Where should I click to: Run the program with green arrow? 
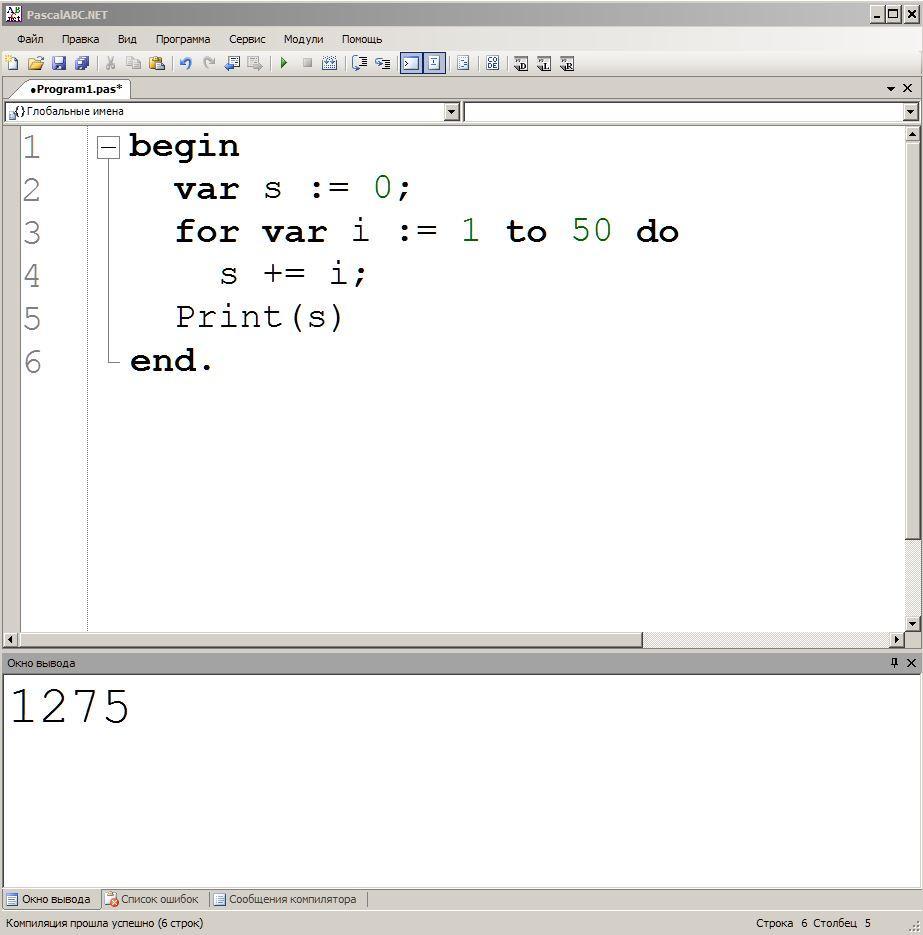pos(284,63)
